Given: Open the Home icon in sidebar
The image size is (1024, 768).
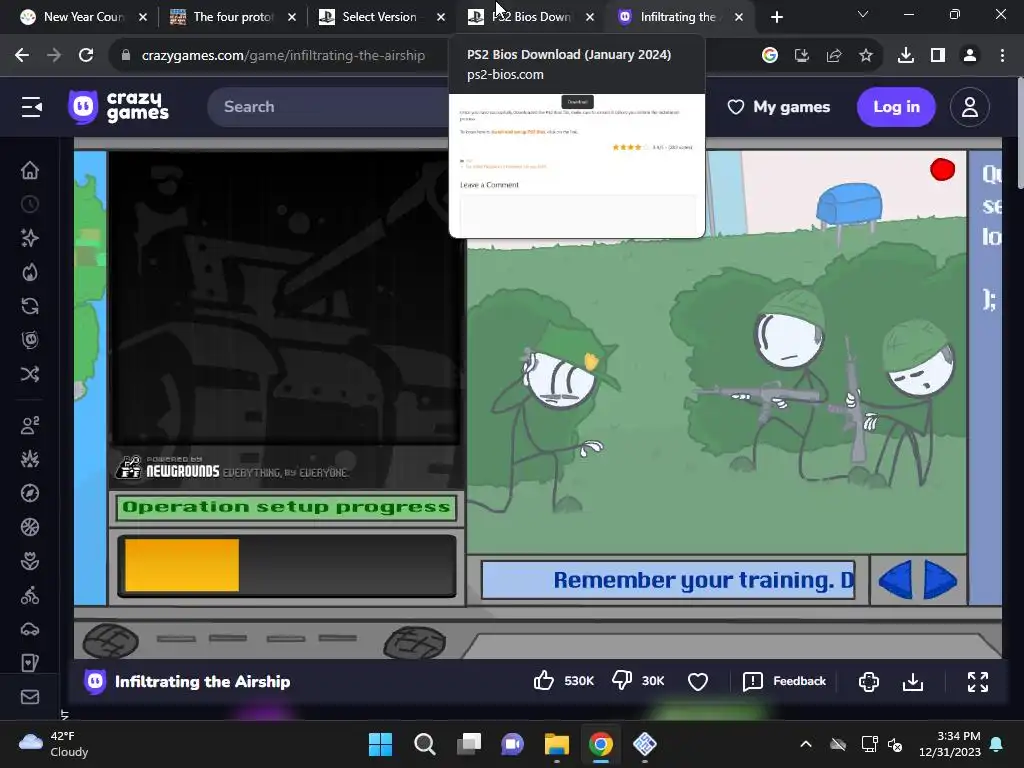Looking at the screenshot, I should (29, 170).
